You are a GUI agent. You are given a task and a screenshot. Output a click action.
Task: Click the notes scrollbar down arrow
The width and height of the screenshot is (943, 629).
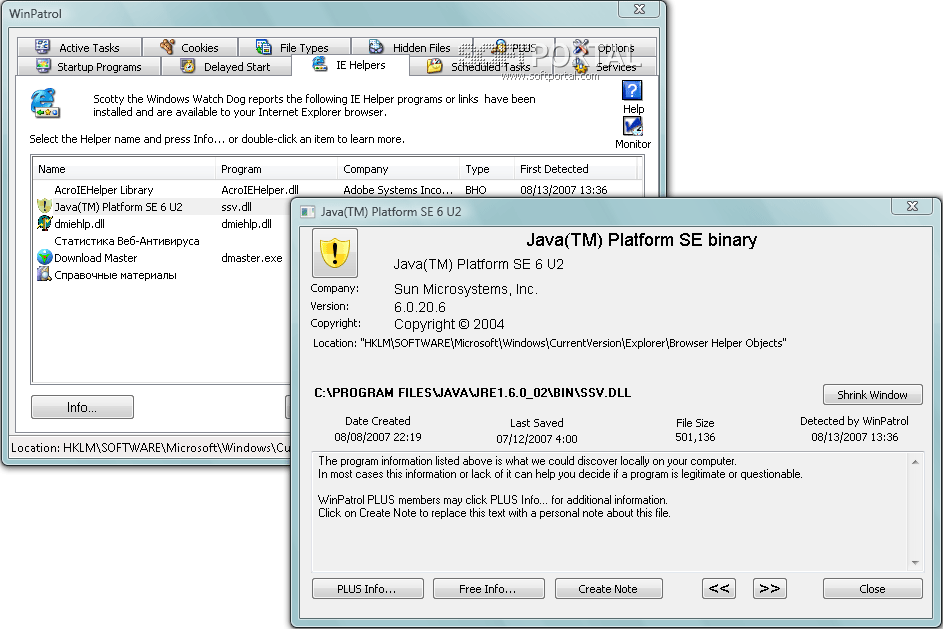coord(915,562)
